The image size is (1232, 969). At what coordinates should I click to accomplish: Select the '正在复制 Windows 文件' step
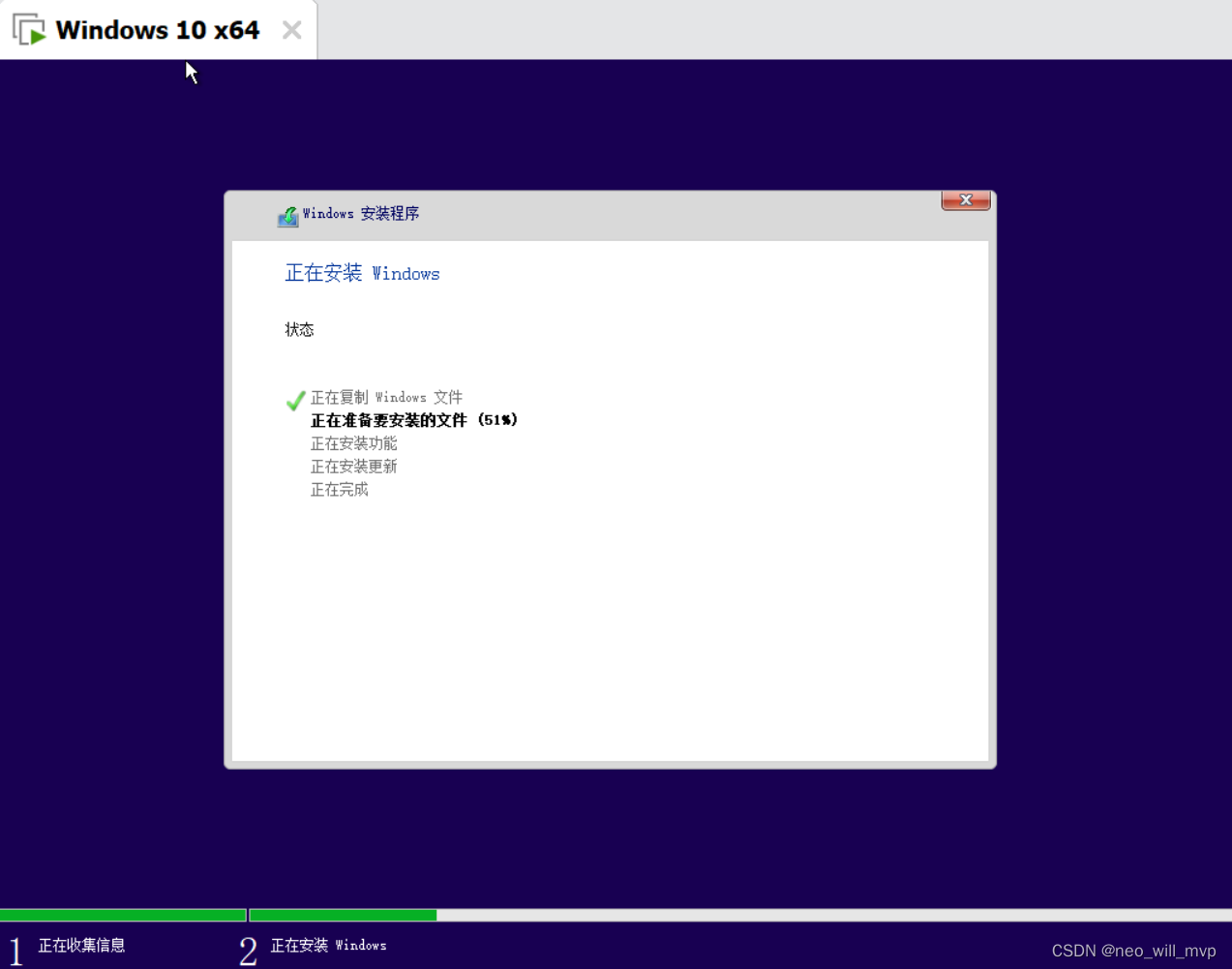(x=386, y=398)
